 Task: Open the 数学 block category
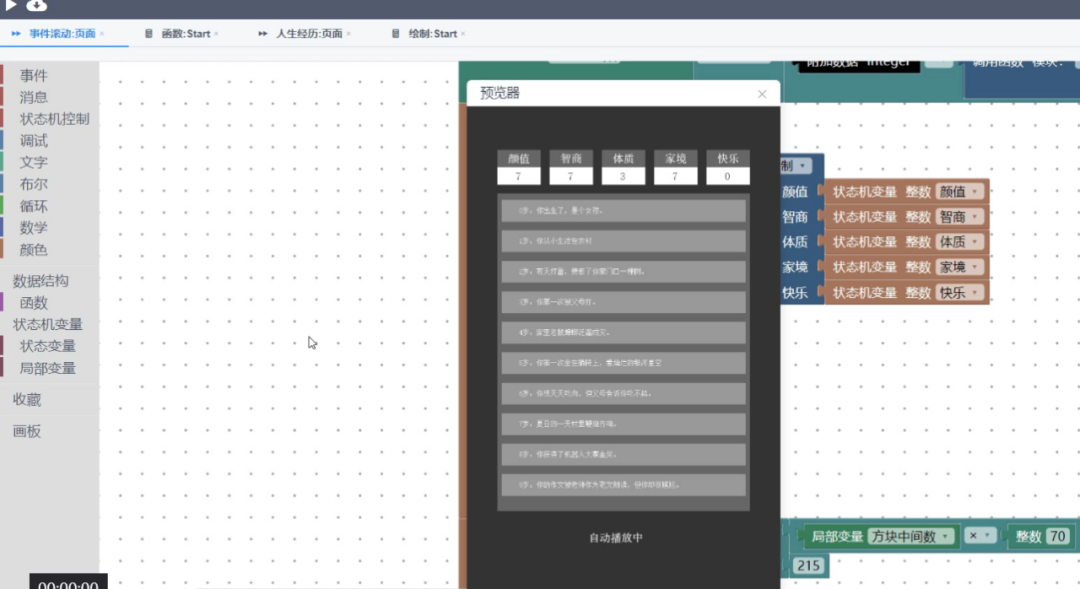[x=34, y=227]
